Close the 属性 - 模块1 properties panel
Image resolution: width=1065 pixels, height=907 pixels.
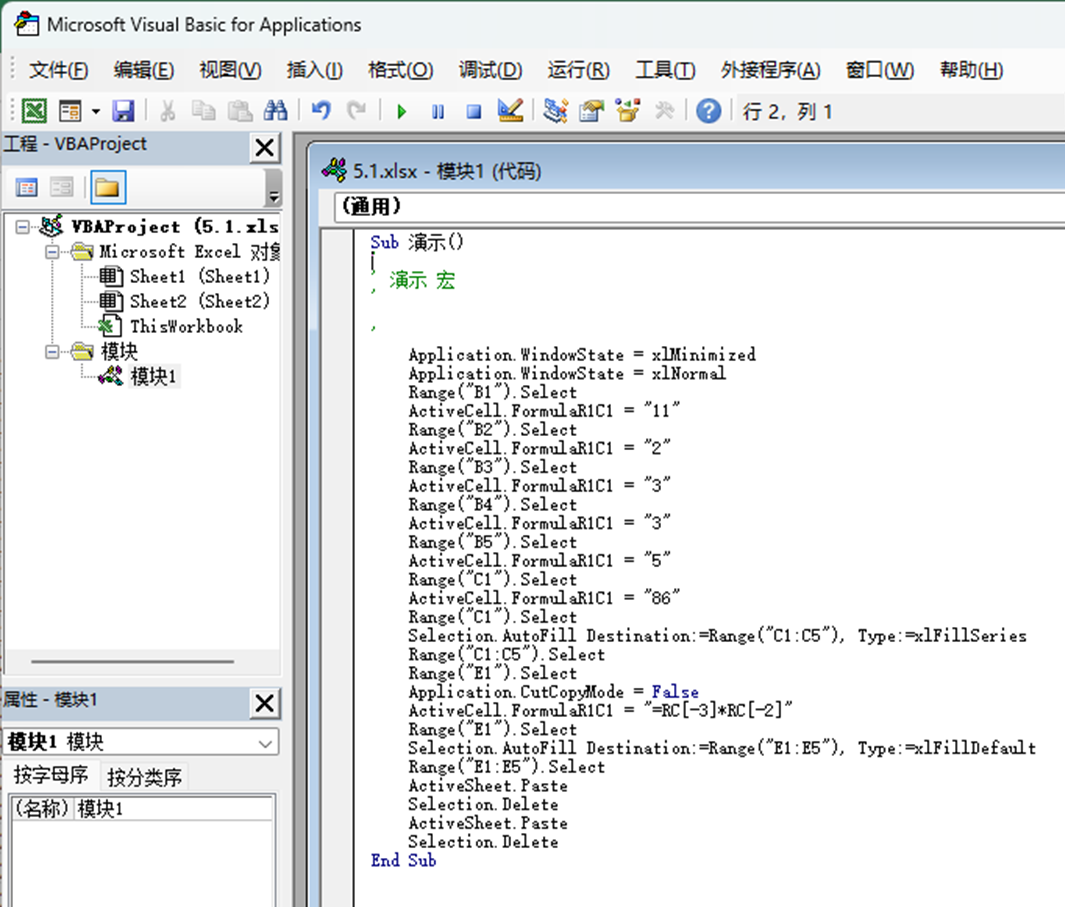click(265, 703)
